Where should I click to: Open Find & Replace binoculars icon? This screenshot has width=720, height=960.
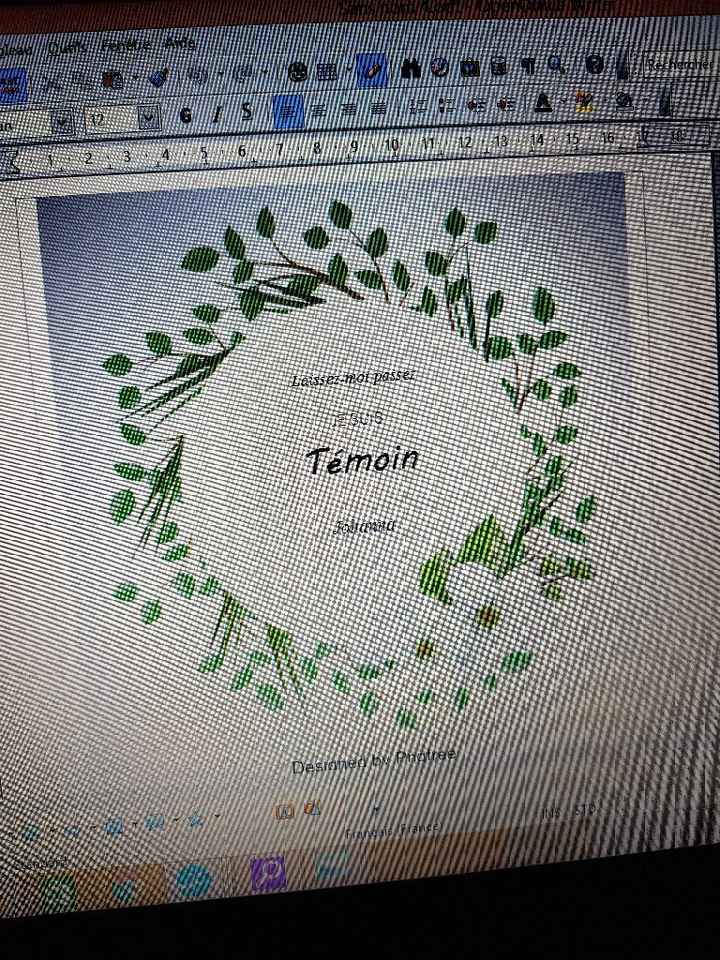[409, 68]
